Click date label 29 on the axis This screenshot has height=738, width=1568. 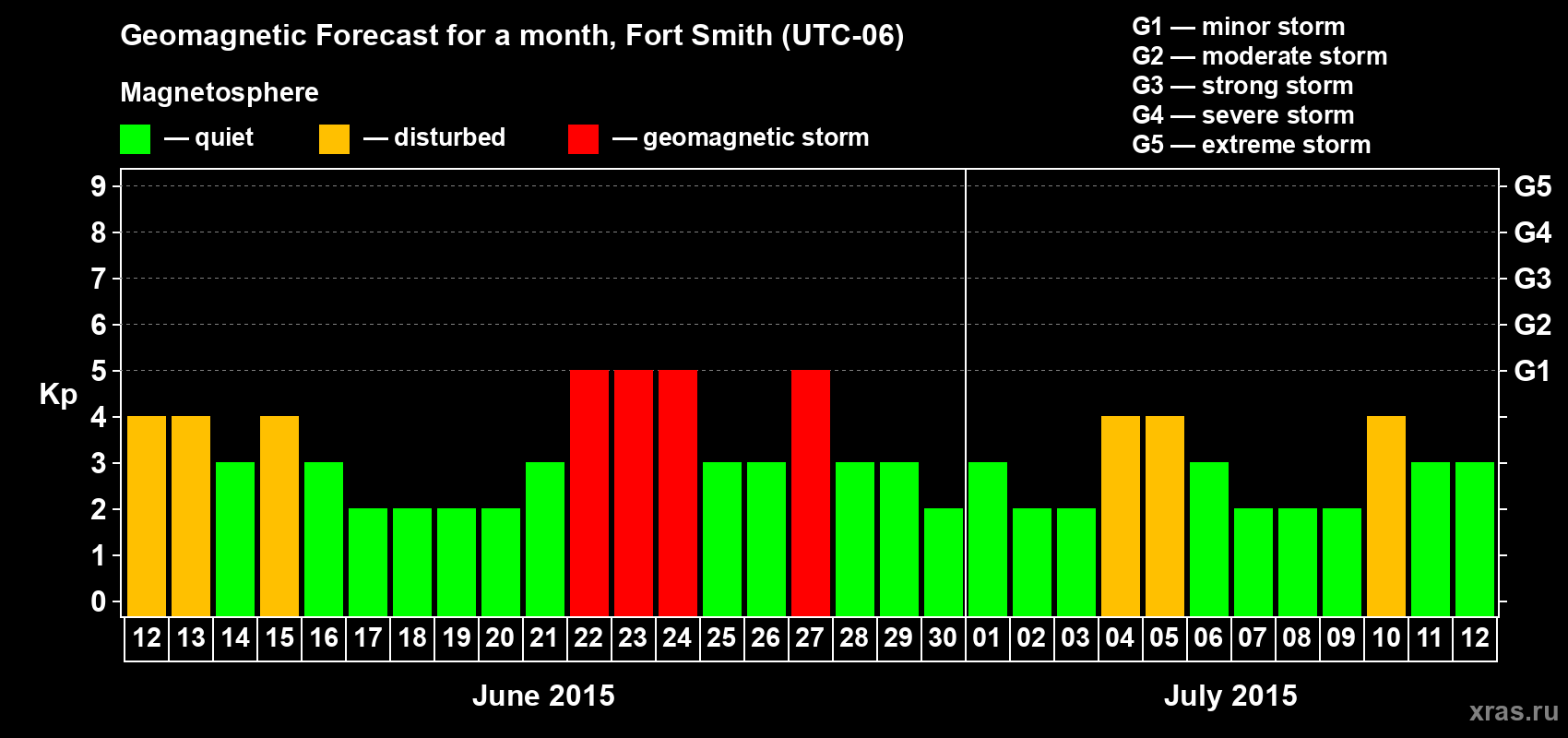coord(899,638)
